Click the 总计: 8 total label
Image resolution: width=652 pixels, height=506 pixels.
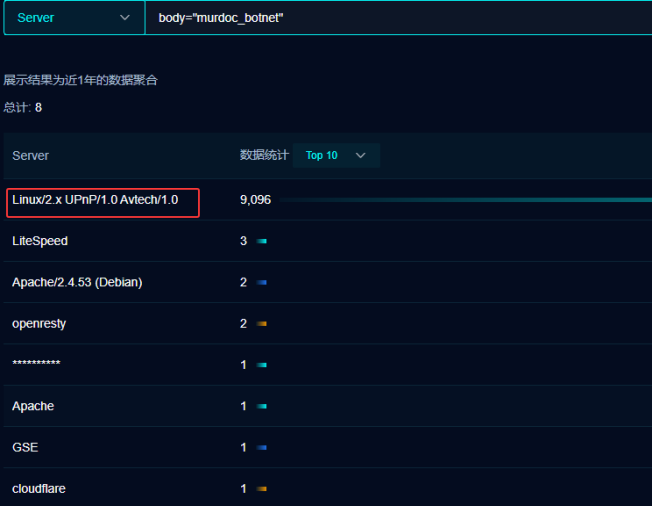point(22,107)
